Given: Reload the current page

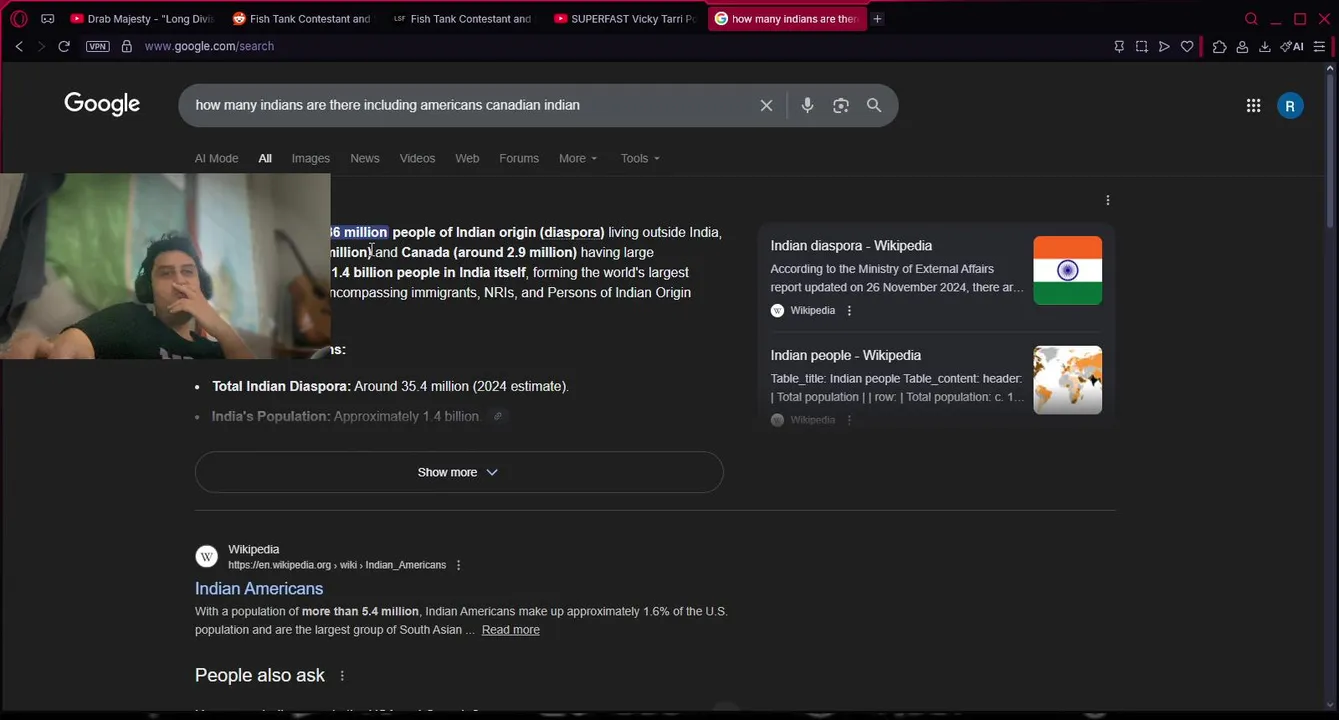Looking at the screenshot, I should 64,46.
